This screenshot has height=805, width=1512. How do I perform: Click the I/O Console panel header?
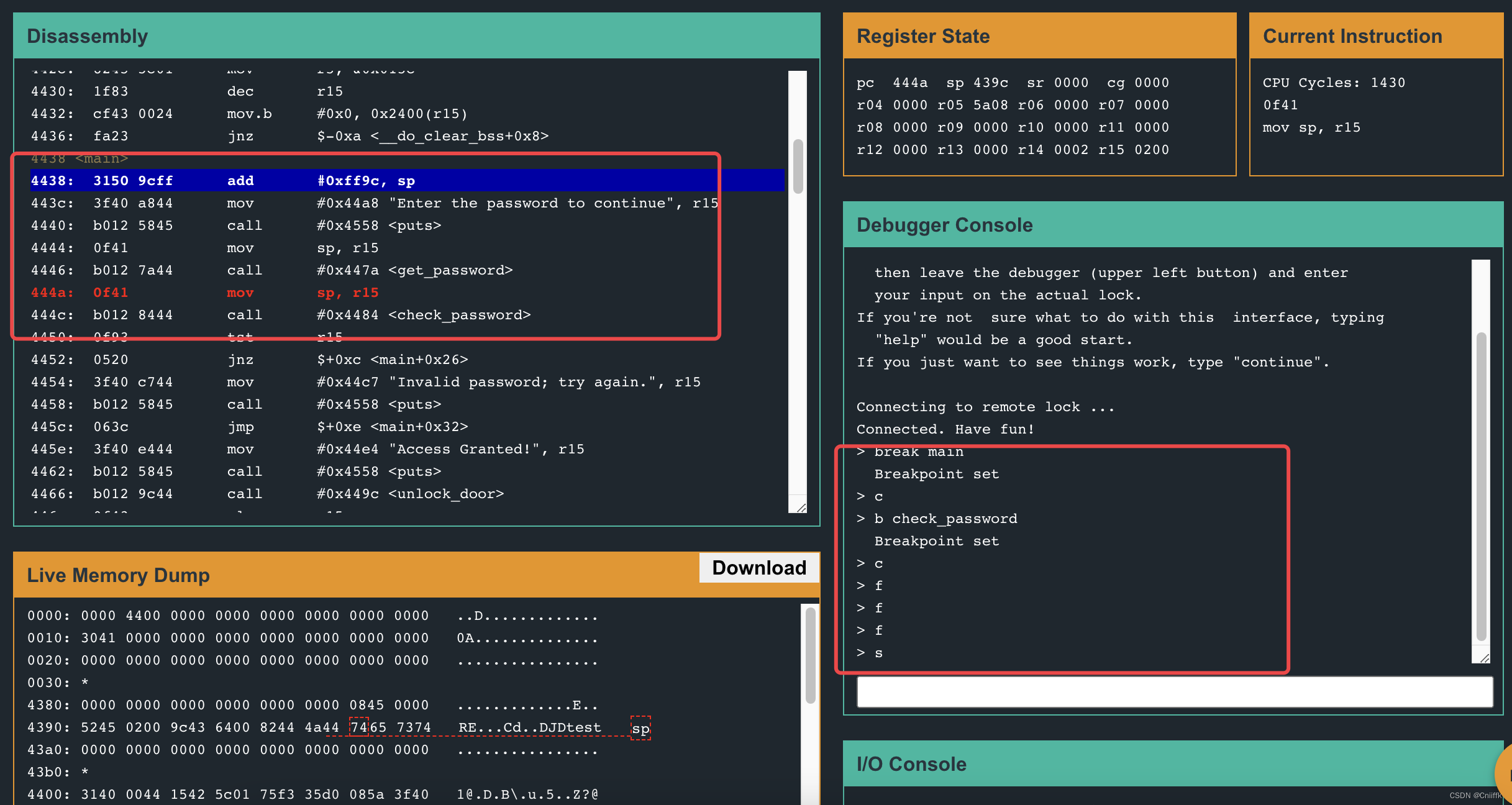(x=1173, y=764)
